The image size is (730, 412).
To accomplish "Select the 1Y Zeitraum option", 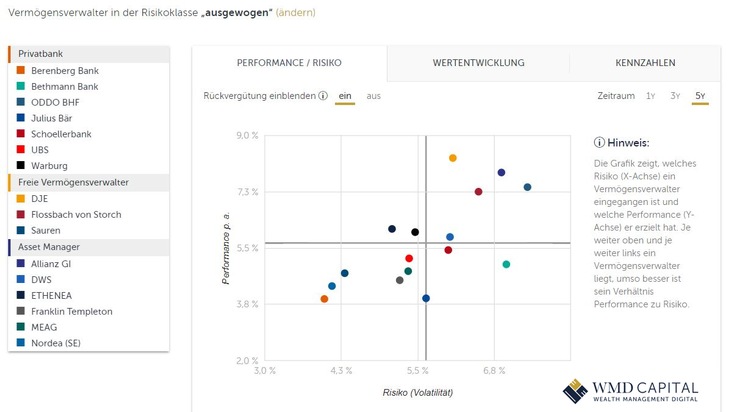I will [x=651, y=96].
